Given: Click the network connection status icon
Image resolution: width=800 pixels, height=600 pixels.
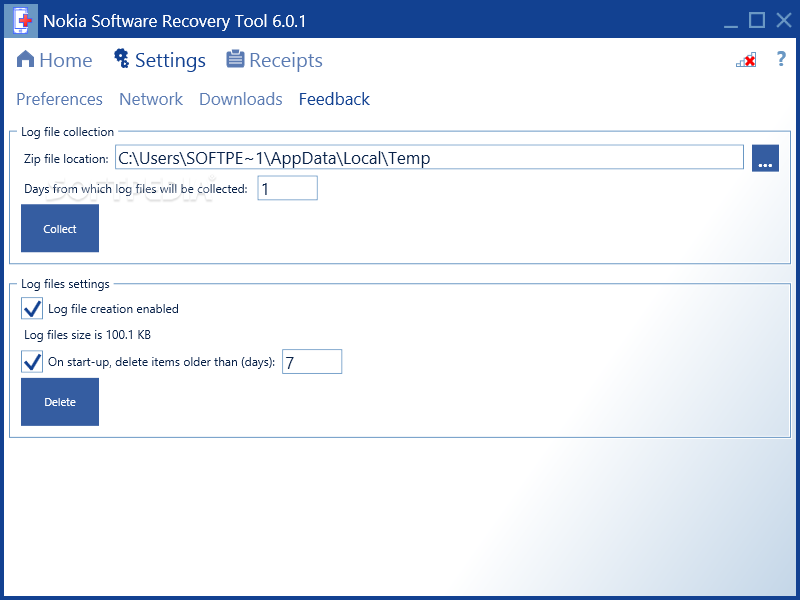Looking at the screenshot, I should point(746,60).
